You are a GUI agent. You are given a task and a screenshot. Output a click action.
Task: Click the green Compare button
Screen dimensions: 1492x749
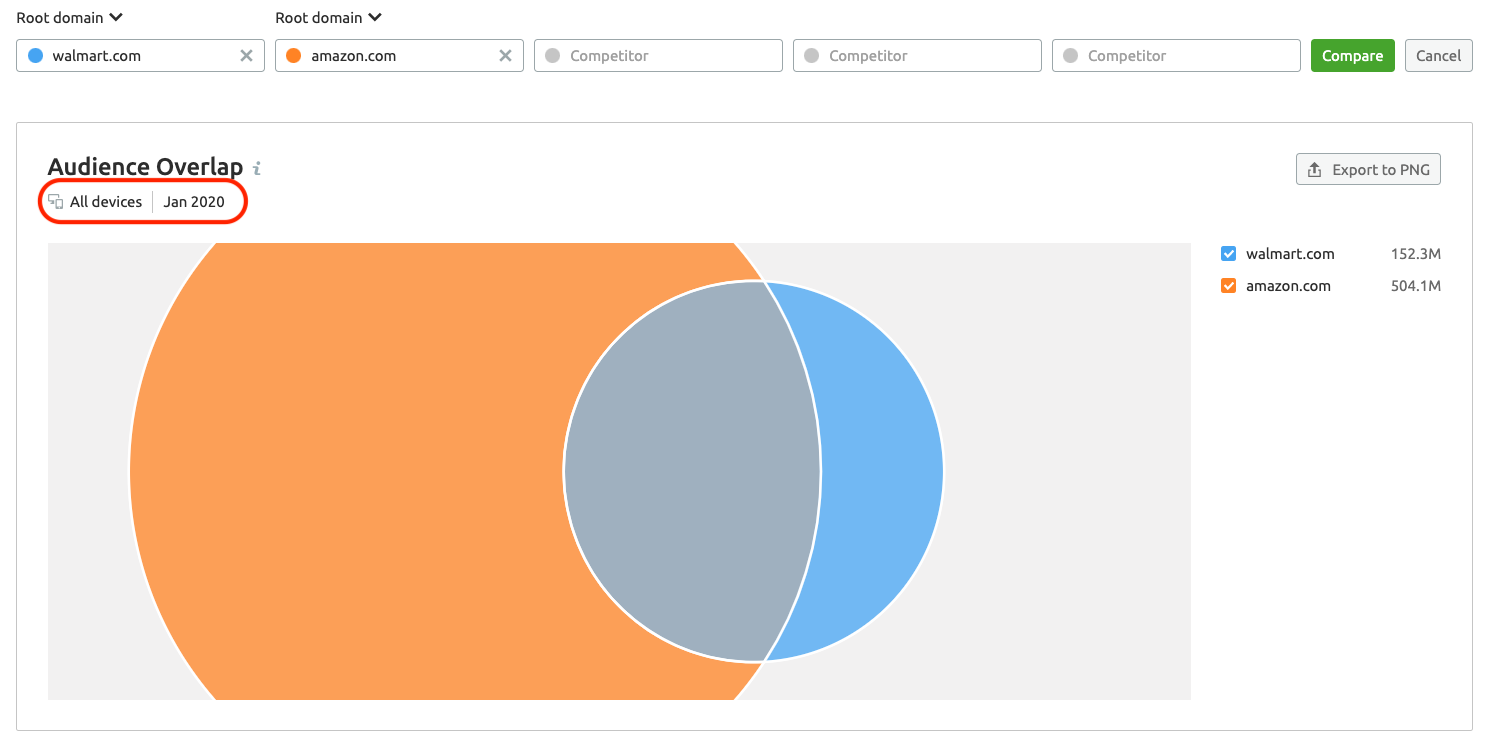click(1352, 56)
